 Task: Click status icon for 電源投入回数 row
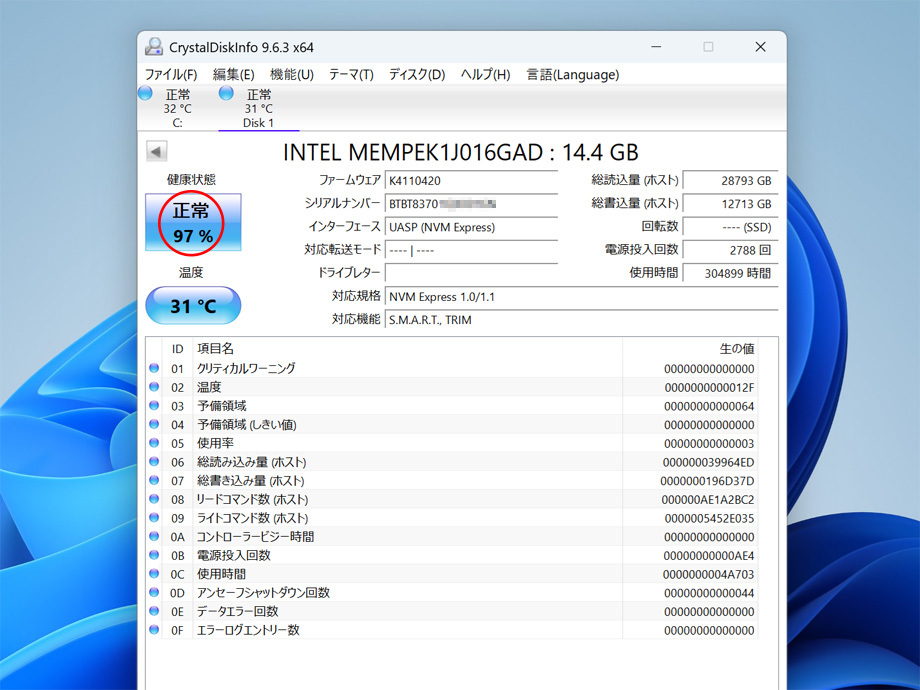(154, 555)
